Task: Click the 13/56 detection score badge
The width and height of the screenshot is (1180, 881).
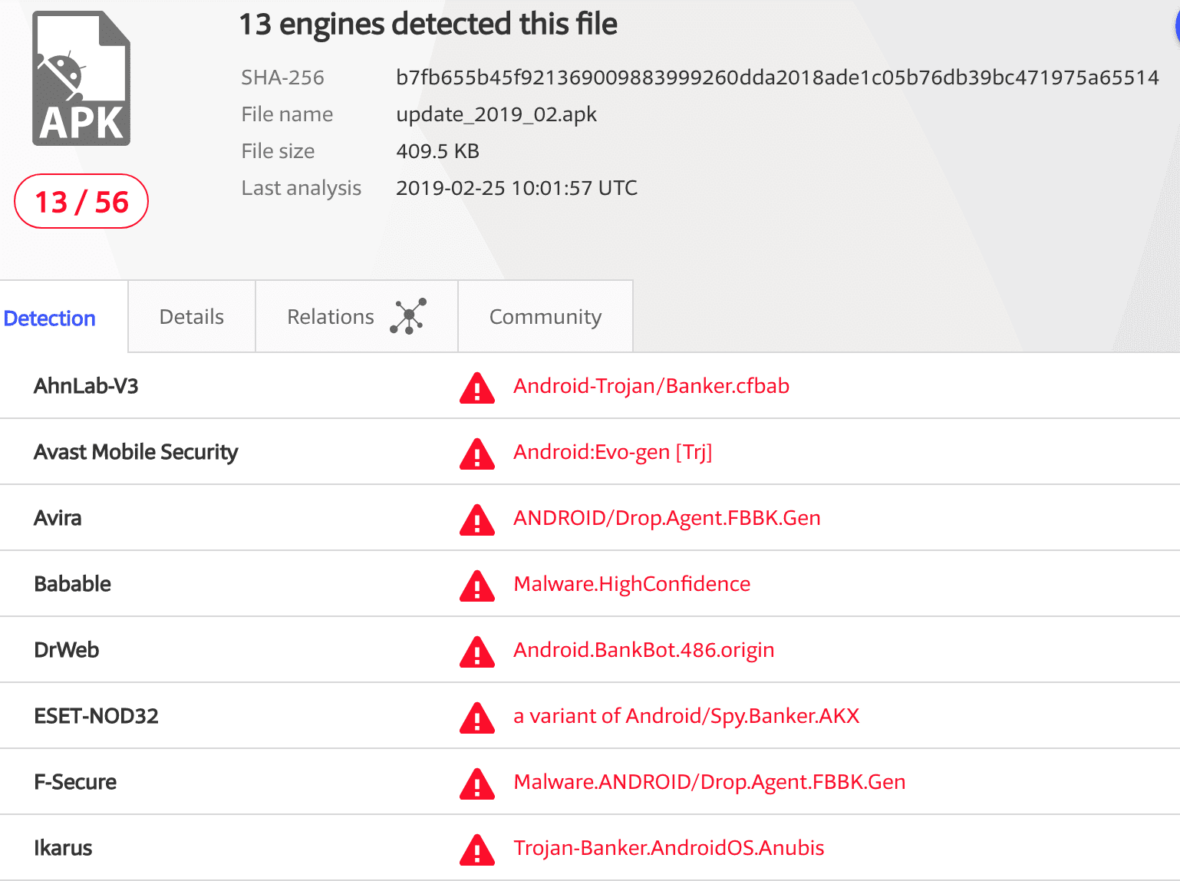Action: [x=81, y=201]
